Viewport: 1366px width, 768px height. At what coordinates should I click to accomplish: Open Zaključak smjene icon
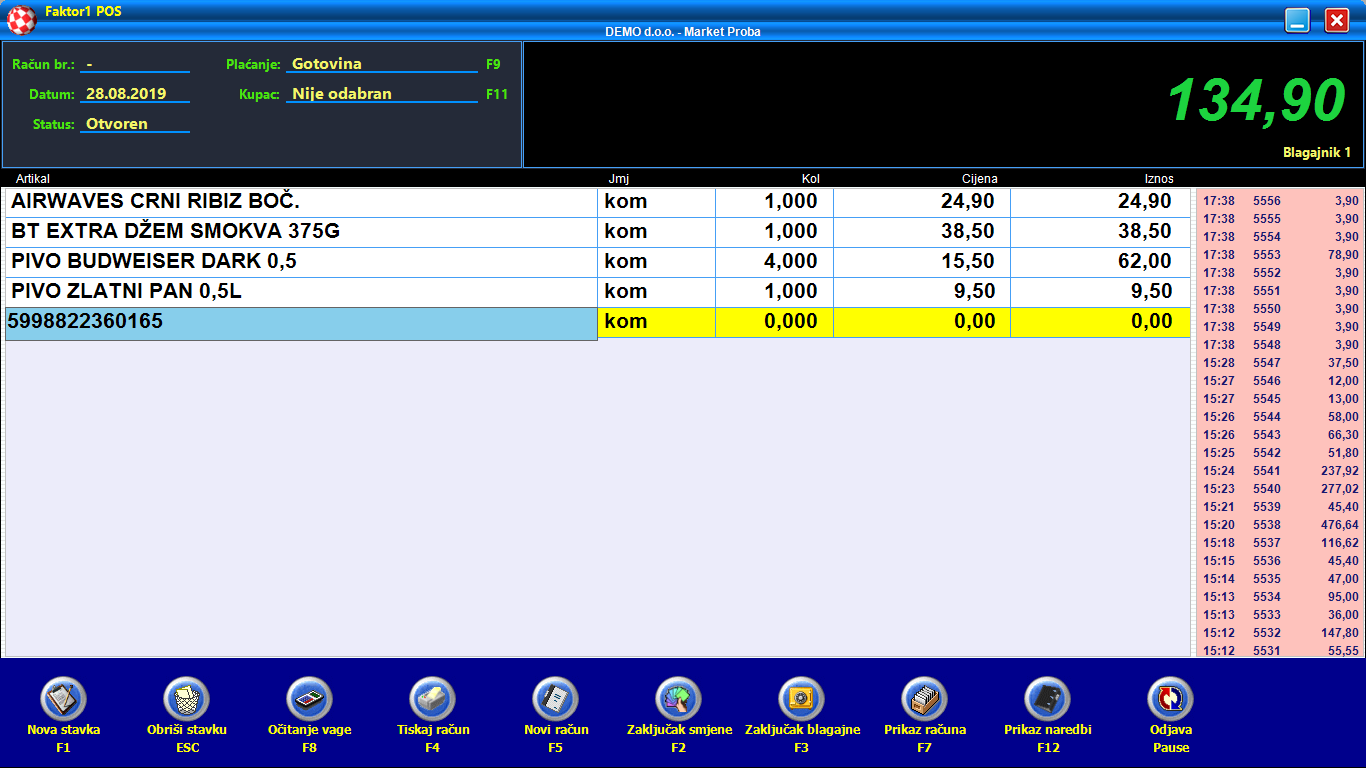(x=679, y=699)
